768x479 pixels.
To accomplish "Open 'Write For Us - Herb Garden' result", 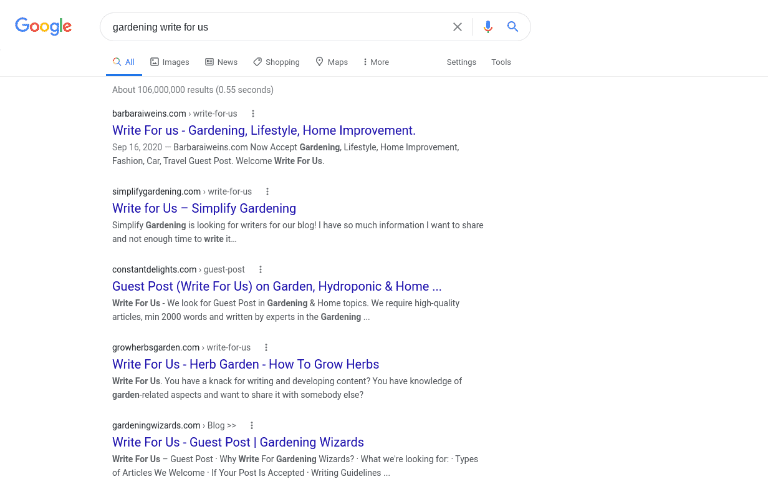I will 245,364.
